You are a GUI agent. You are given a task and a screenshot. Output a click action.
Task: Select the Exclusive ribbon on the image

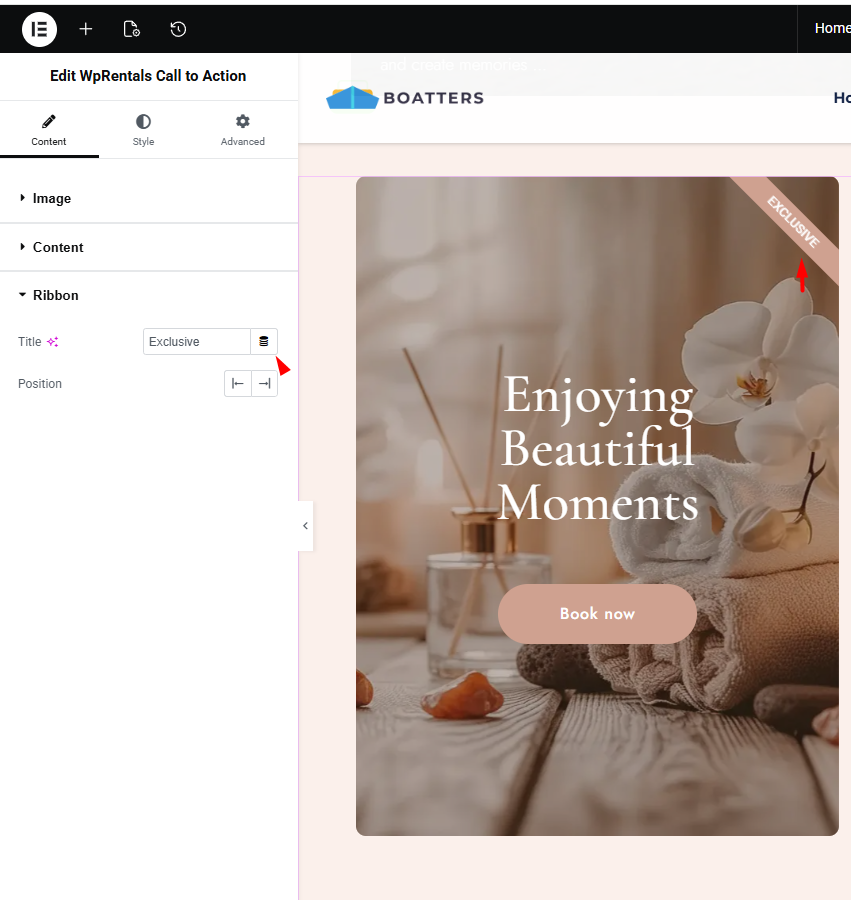tap(791, 220)
